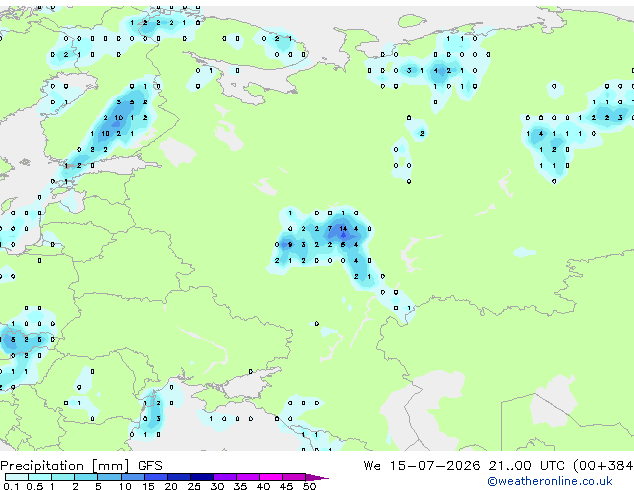
Task: Click the Precipitation [mm] GFS title
Action: [x=81, y=466]
